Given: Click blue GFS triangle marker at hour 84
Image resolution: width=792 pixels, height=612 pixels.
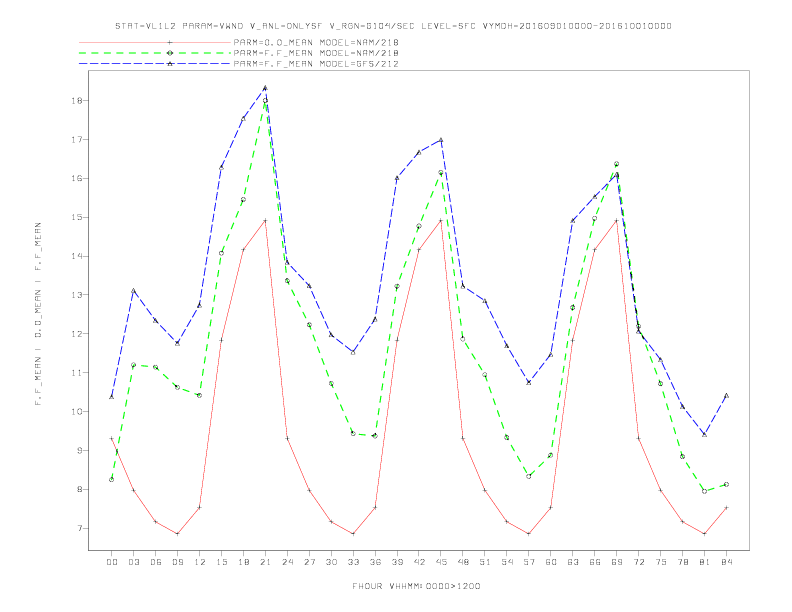Looking at the screenshot, I should coord(726,395).
